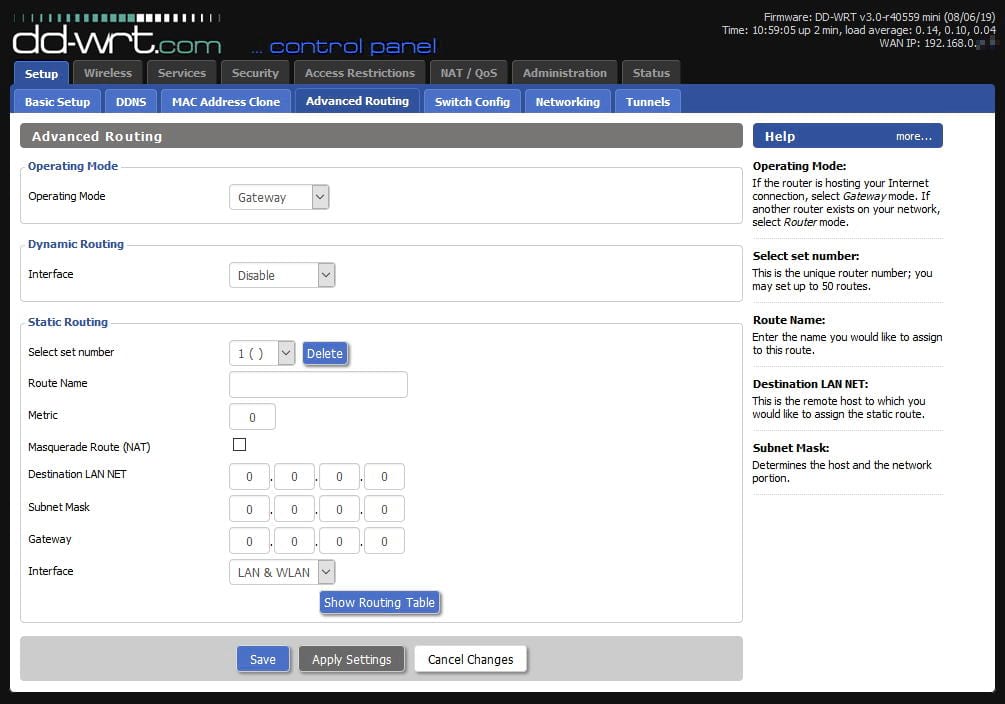Click the Subnet Mask help heading

tap(790, 448)
